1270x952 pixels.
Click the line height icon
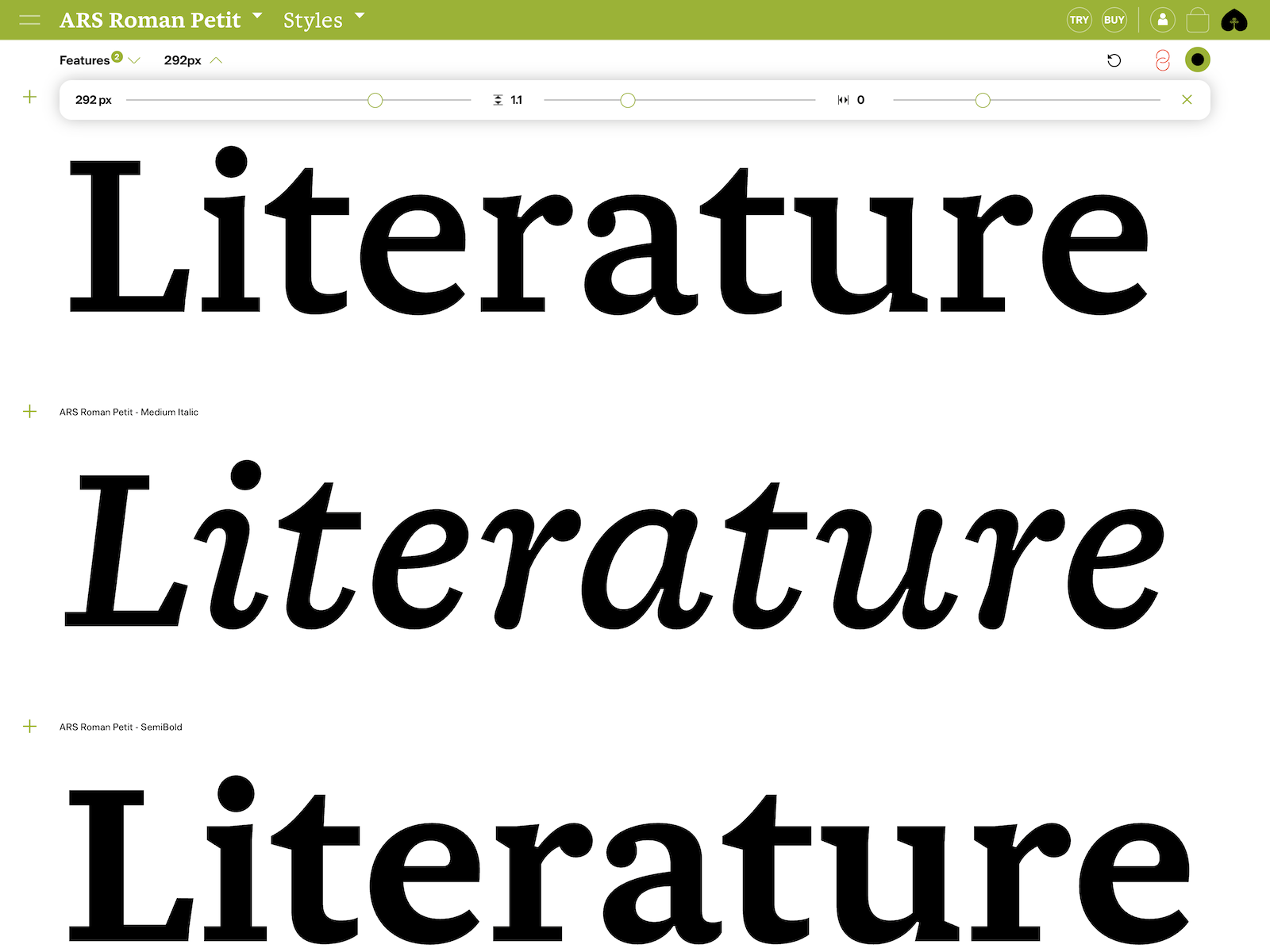498,100
